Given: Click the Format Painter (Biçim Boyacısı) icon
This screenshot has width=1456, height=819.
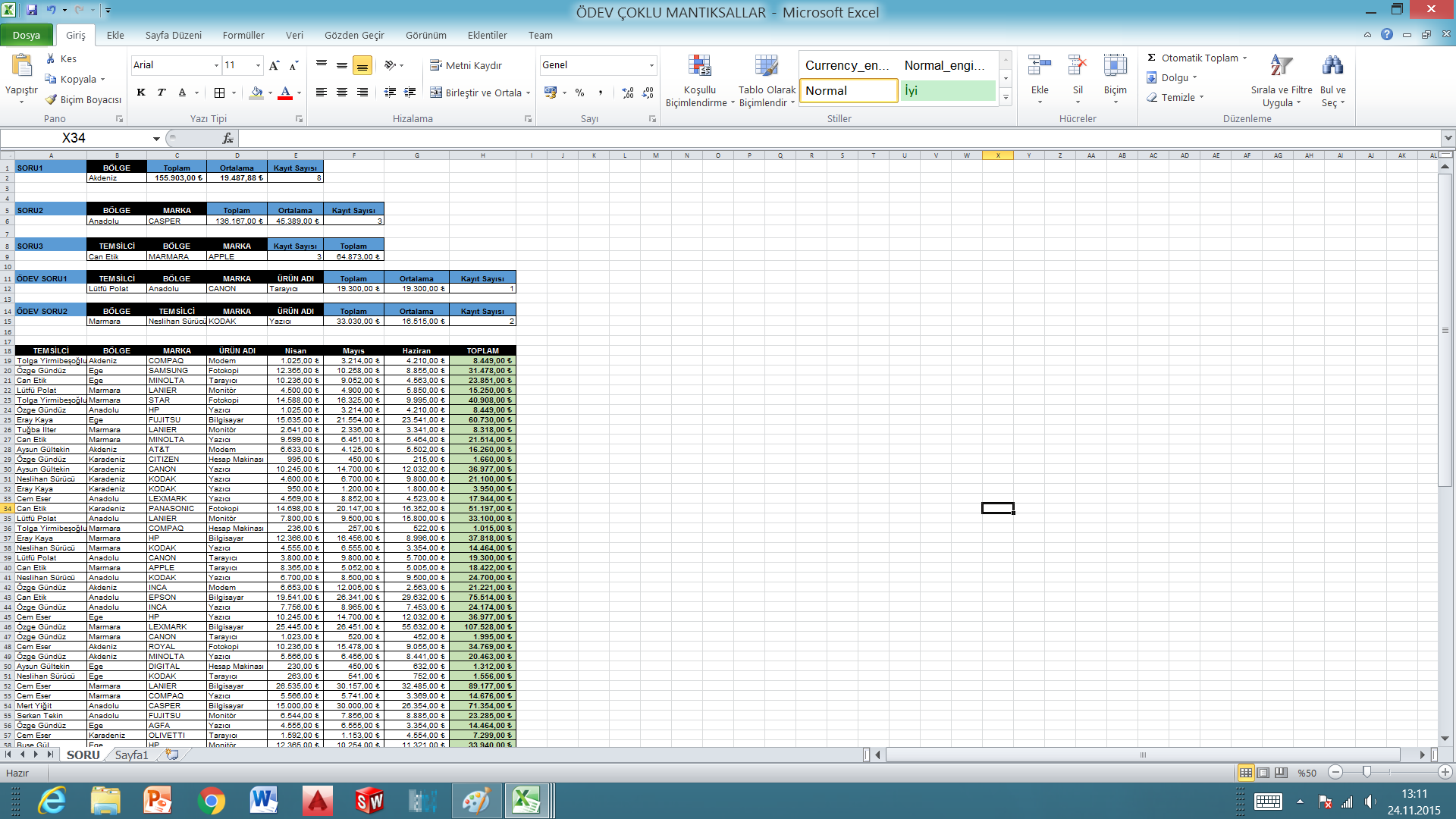Looking at the screenshot, I should [x=51, y=99].
